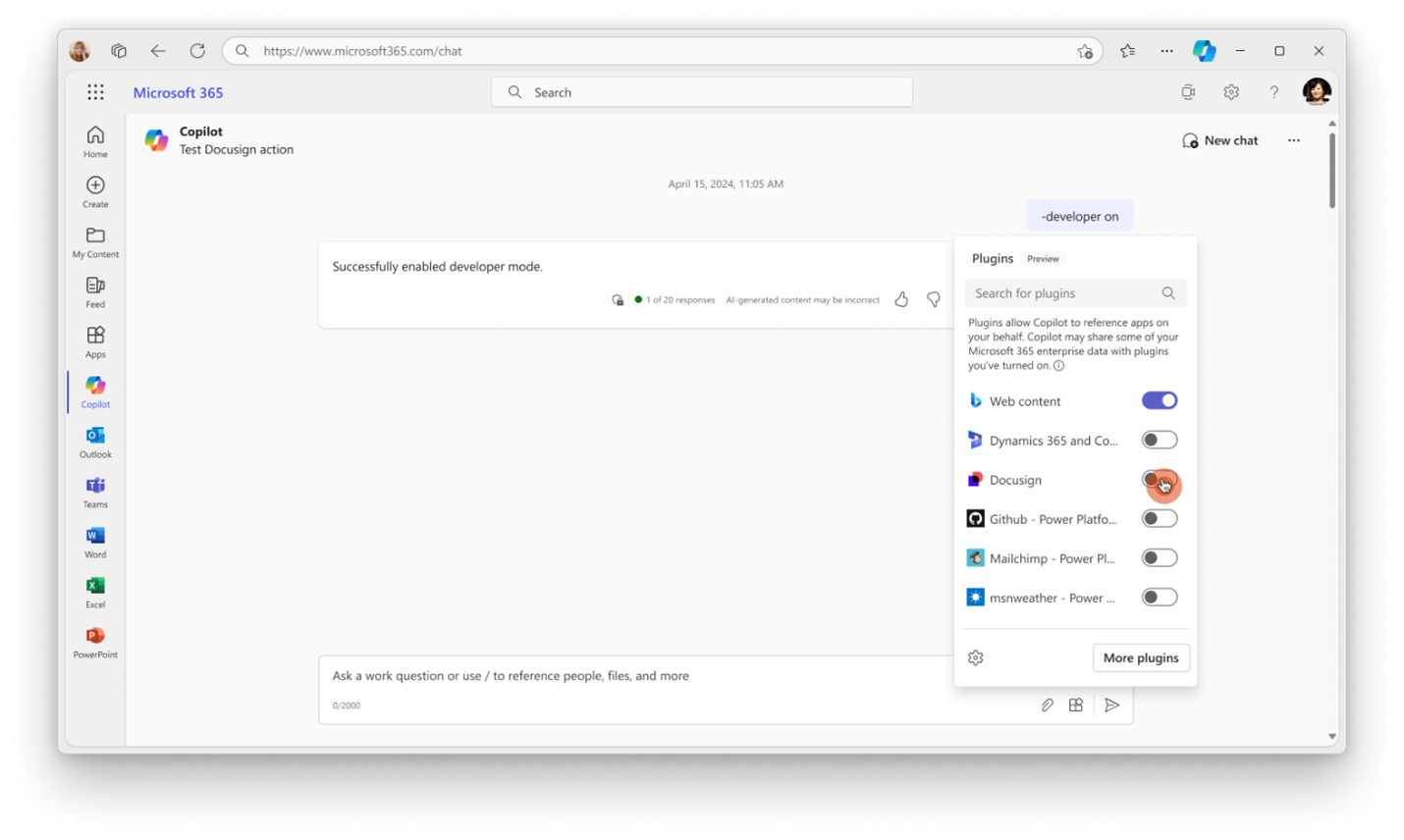This screenshot has height=840, width=1404.
Task: Go to the Feed section
Action: [94, 290]
